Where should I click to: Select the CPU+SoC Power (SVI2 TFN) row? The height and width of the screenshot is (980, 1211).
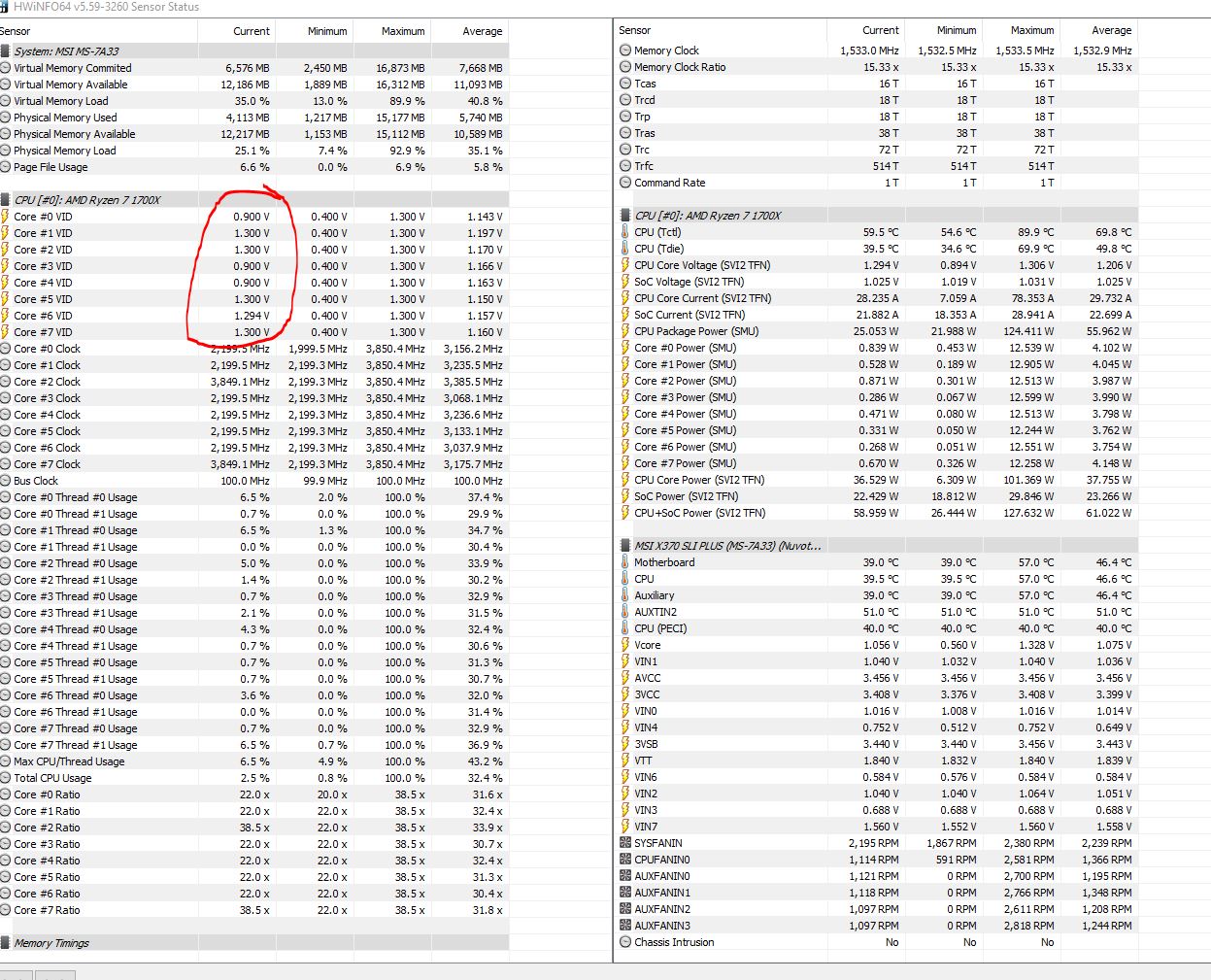[878, 513]
